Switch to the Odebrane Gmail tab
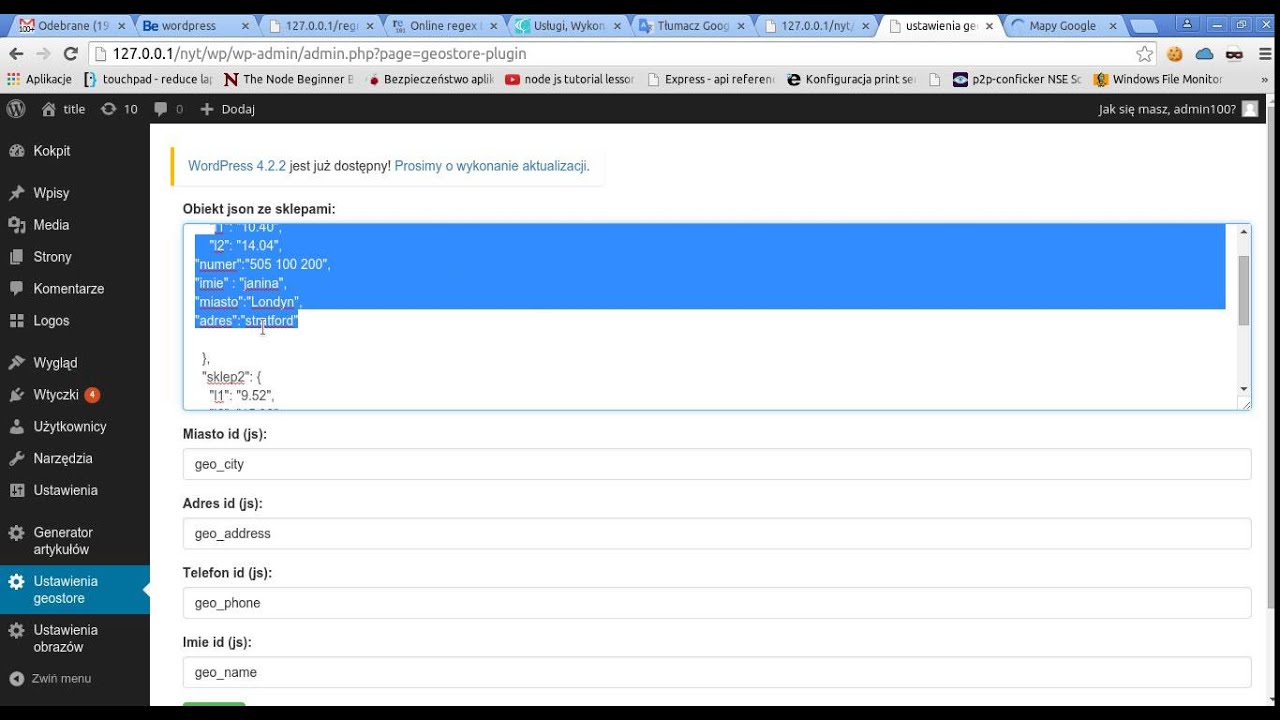 (x=72, y=26)
